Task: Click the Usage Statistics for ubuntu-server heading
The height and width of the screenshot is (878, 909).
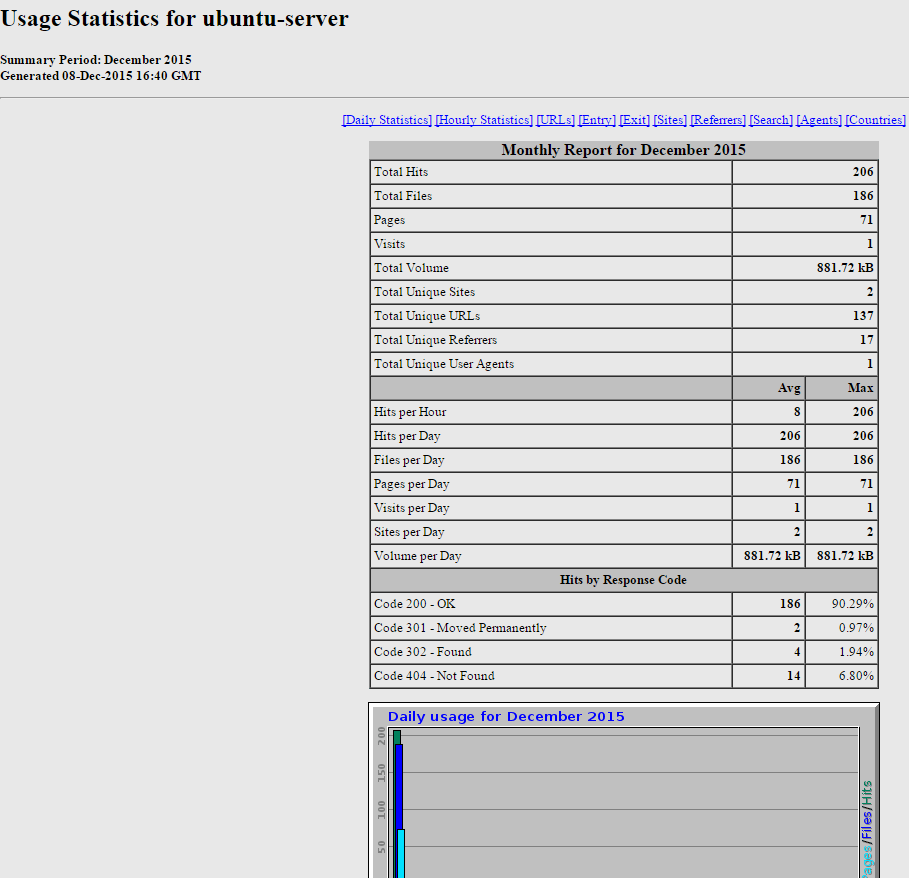Action: [x=175, y=19]
